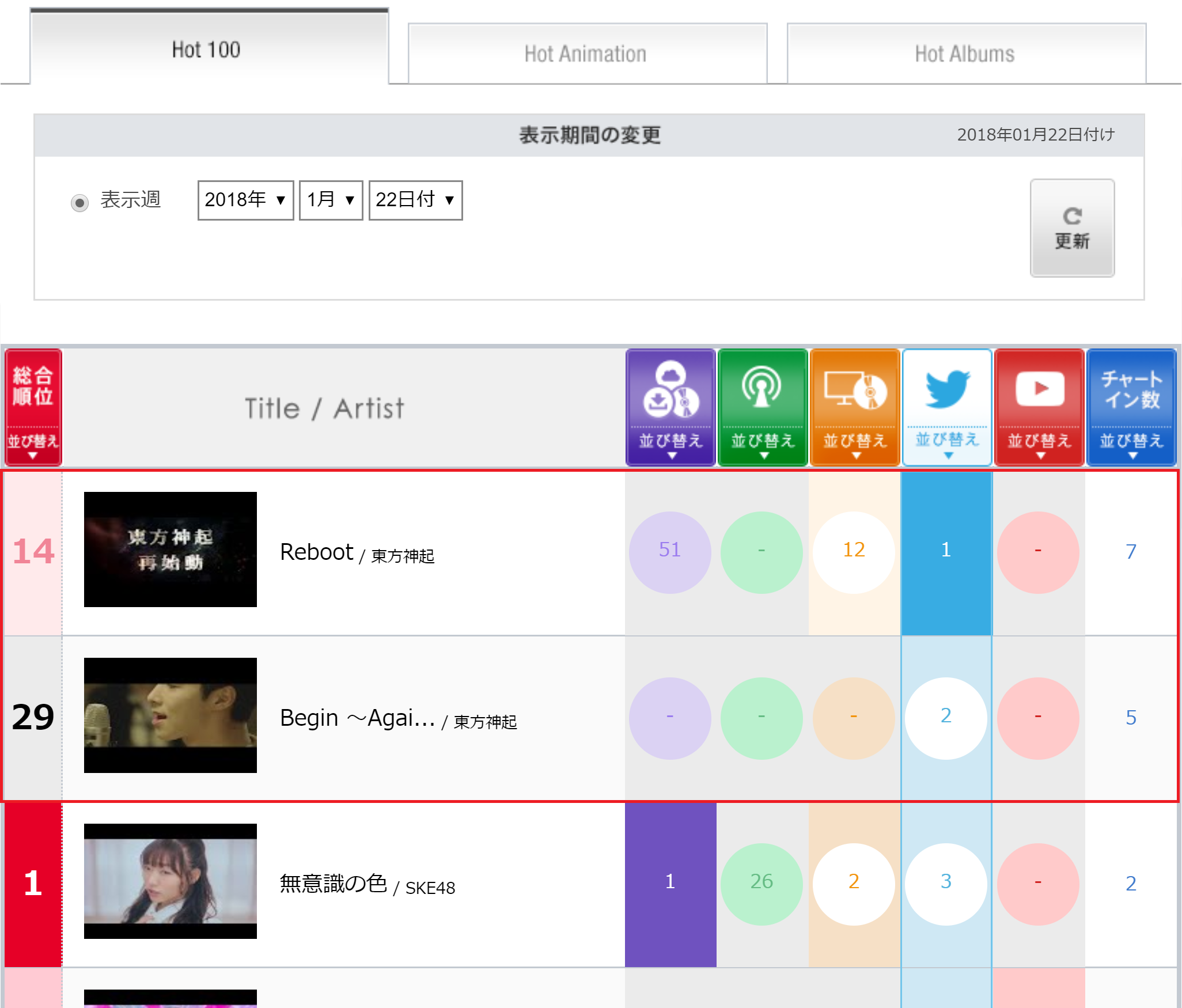Click the Reboot 東方神起 thumbnail
Screen dimensions: 1182x1008
click(171, 549)
